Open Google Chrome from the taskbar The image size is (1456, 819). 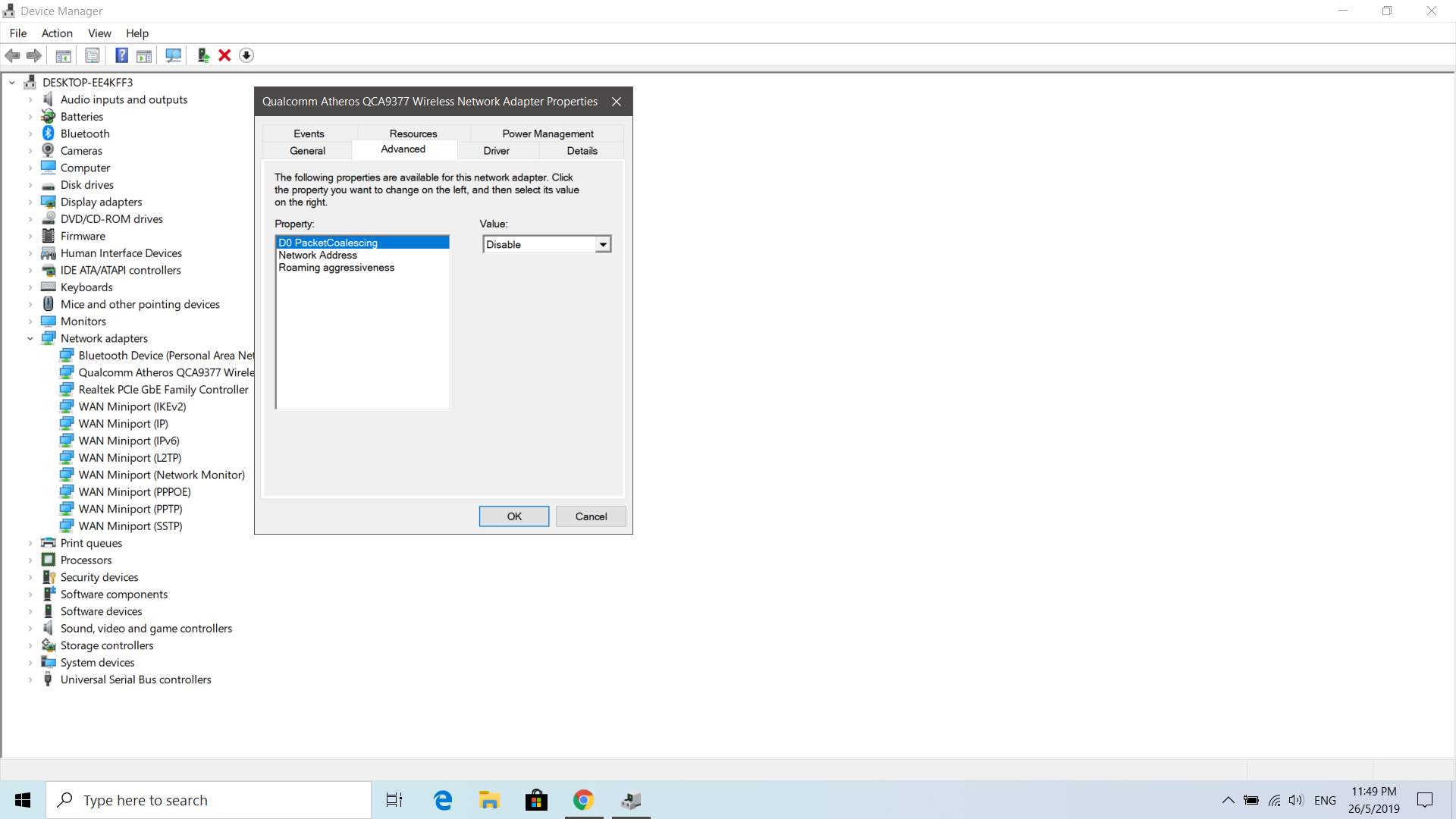click(583, 800)
